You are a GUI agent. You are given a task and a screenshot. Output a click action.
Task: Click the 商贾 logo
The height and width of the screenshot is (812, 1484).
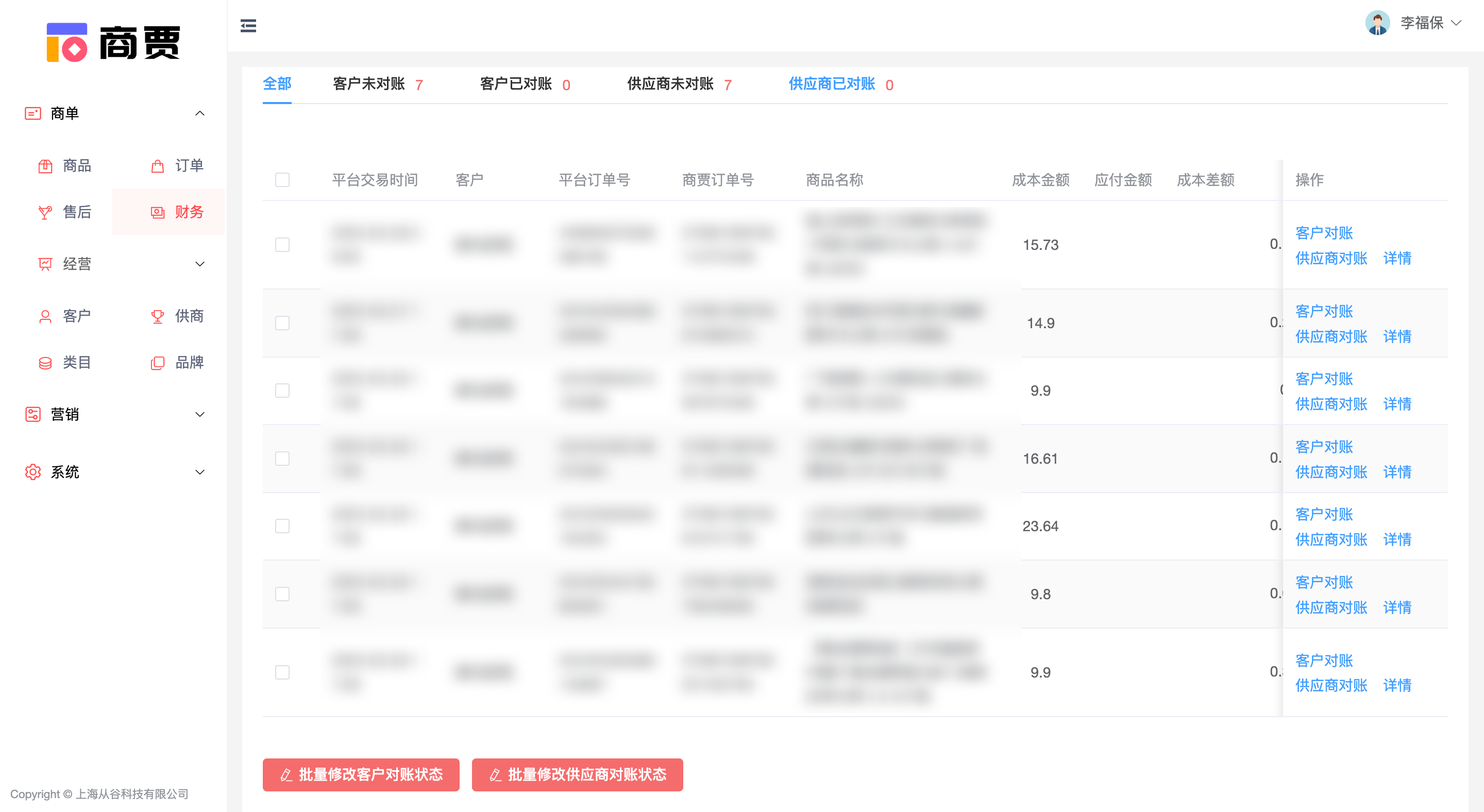point(113,42)
